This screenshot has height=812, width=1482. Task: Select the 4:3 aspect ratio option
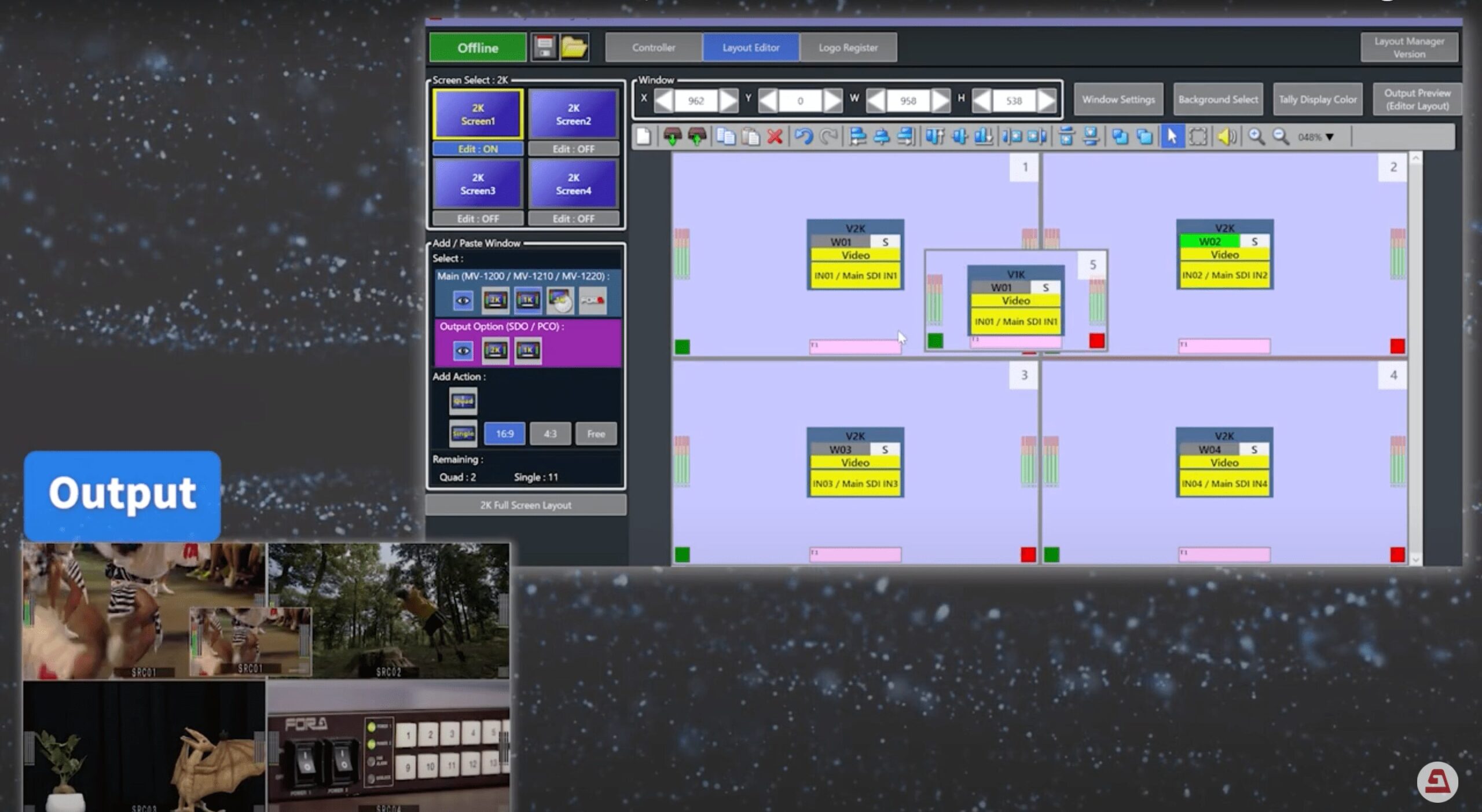pos(550,433)
